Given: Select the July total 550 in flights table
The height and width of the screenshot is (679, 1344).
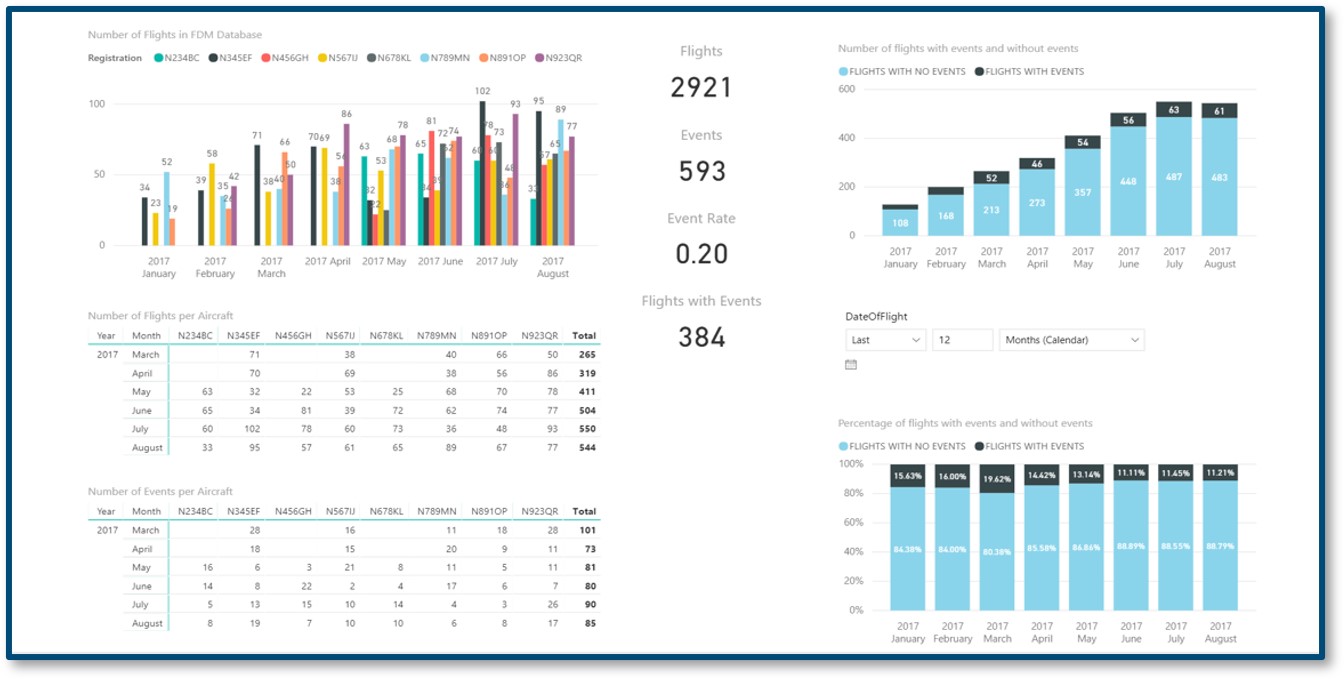Looking at the screenshot, I should click(x=588, y=429).
